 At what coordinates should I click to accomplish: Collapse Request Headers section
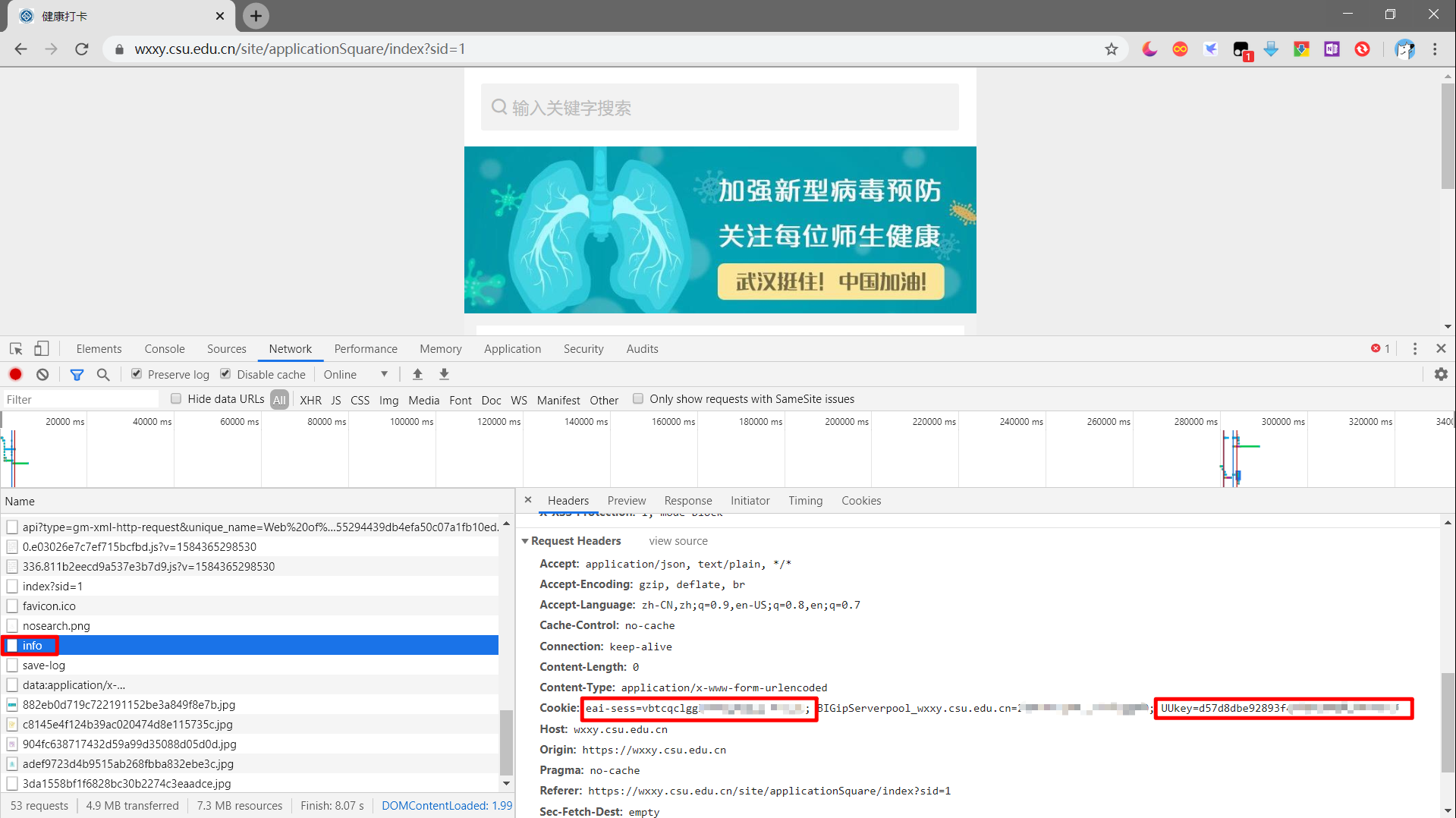click(525, 541)
